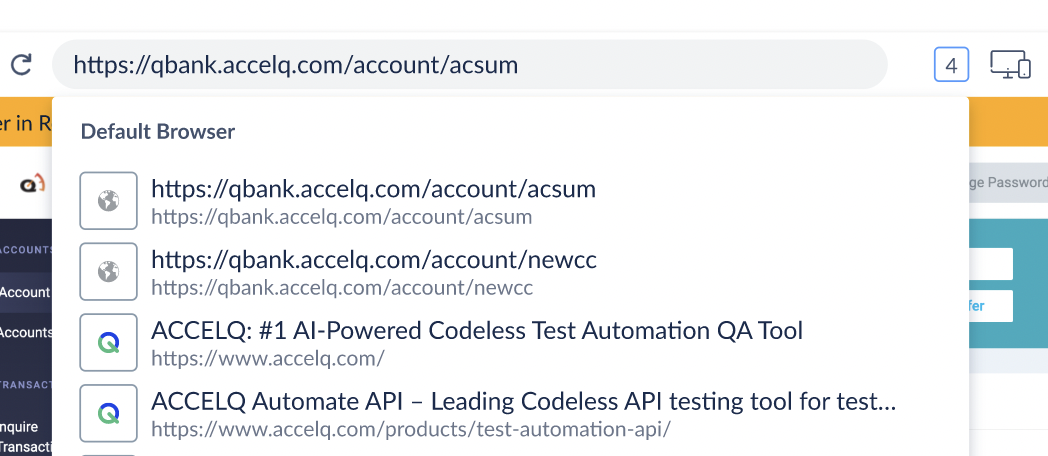Click ACCELQ logo icon of Automate API suggestion
1048x456 pixels.
[x=108, y=413]
